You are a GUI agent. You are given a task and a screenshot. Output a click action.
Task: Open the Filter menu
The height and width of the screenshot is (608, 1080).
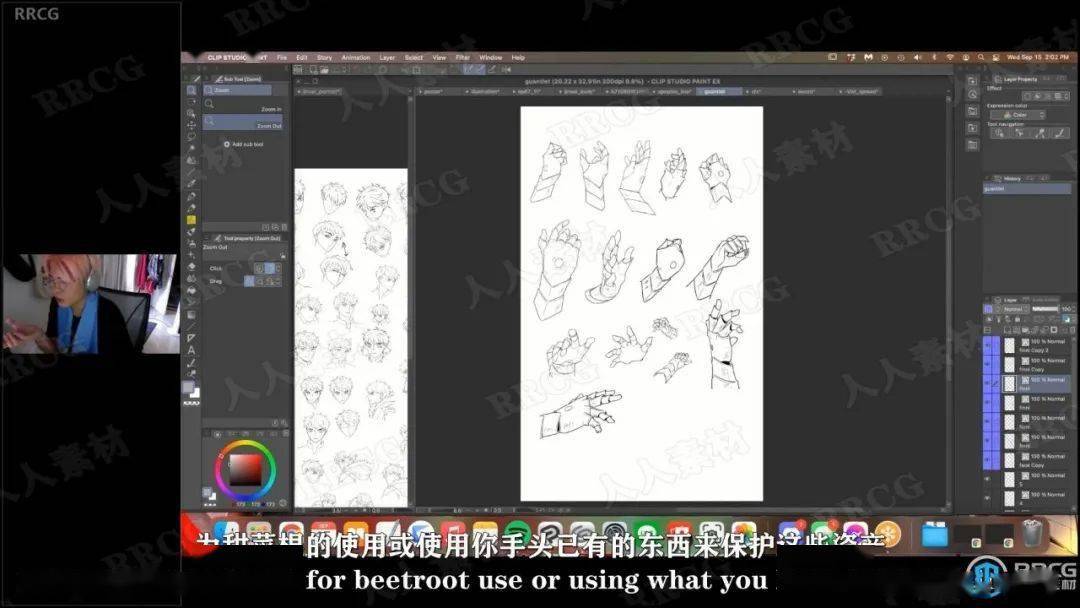(463, 58)
